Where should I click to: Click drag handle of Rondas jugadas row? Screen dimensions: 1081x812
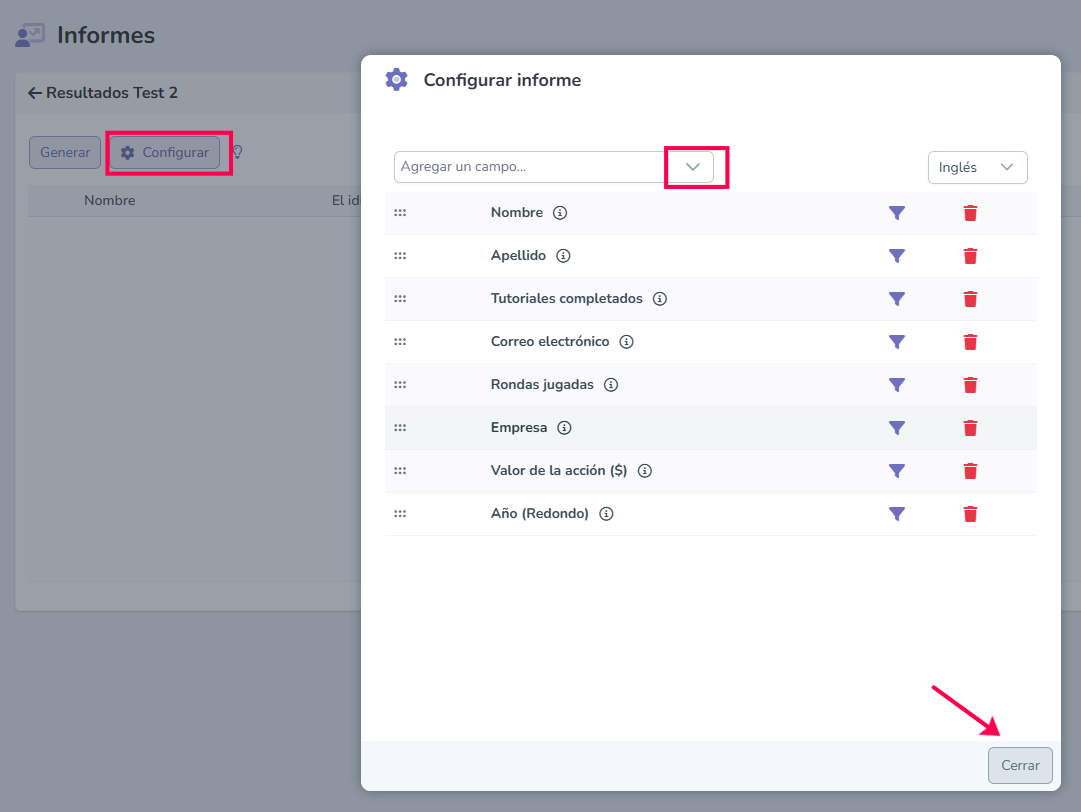400,385
